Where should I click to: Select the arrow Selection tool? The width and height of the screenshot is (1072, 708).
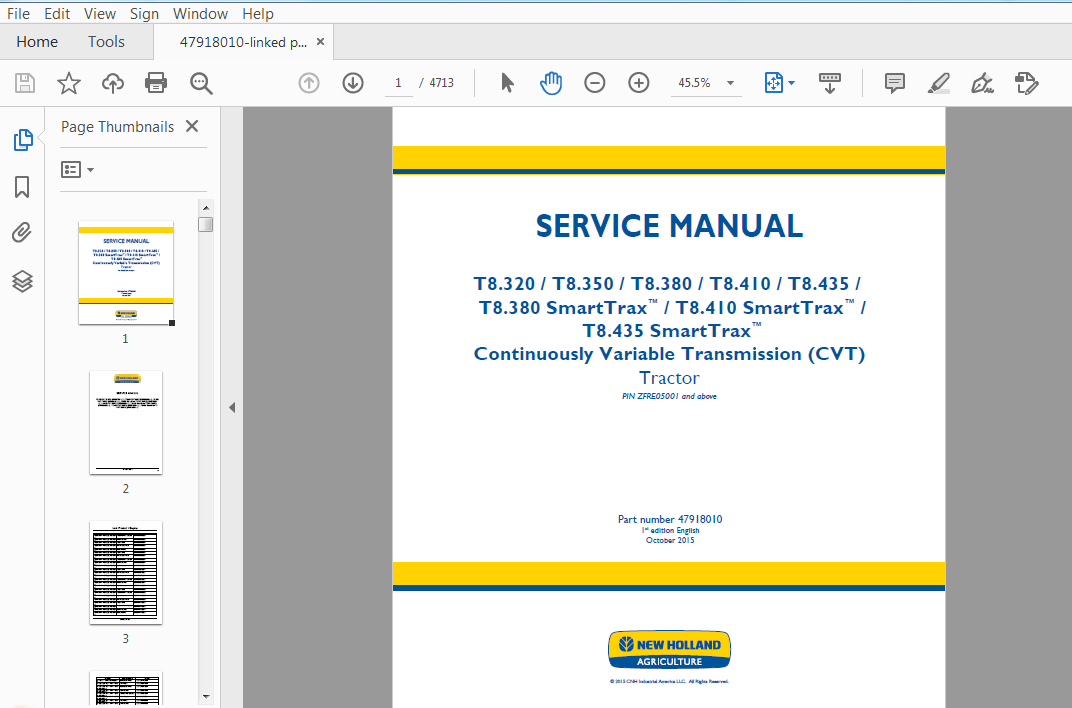(x=507, y=83)
